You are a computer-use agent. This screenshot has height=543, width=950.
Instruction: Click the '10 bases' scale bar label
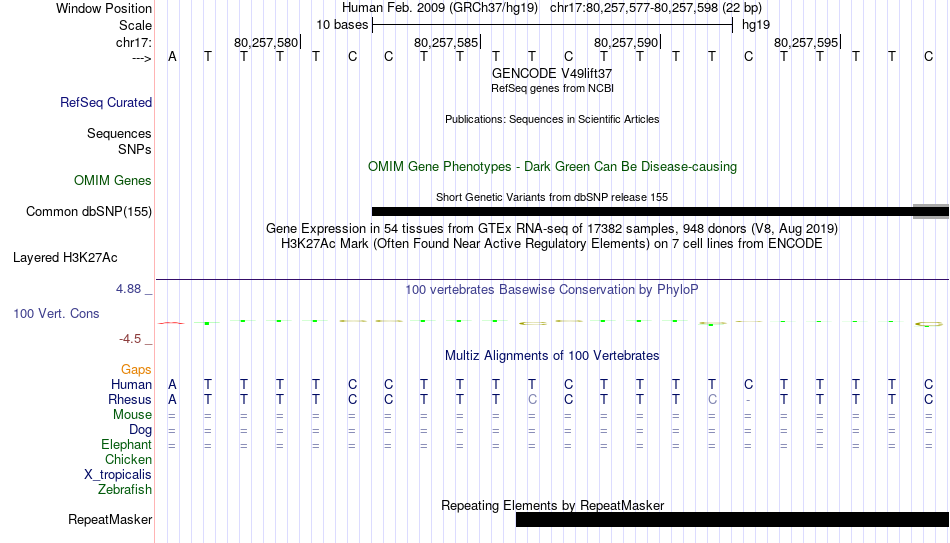(342, 25)
